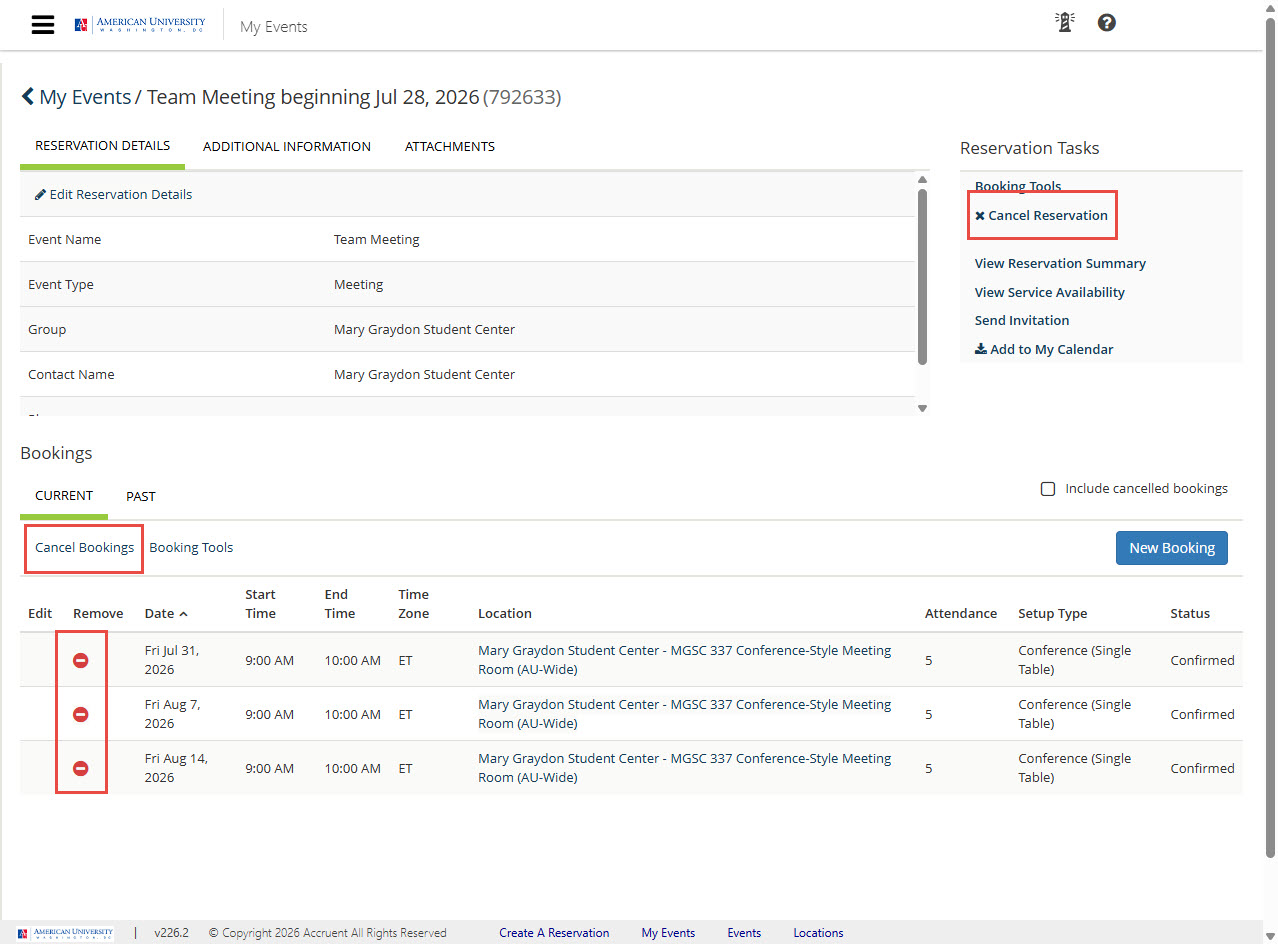The image size is (1278, 944).
Task: Sort bookings by the Date column
Action: tap(166, 613)
